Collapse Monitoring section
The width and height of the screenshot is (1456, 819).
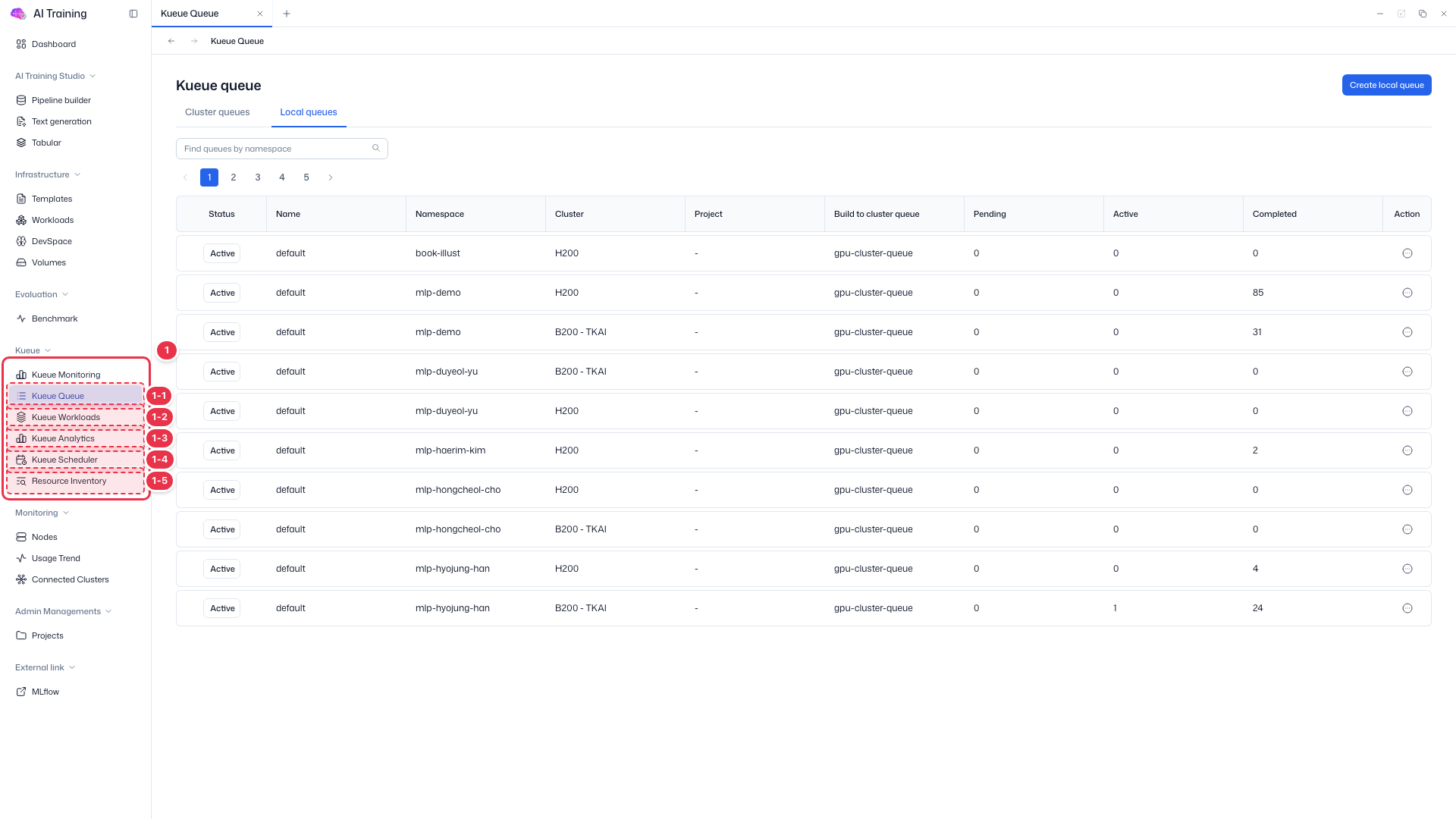(x=42, y=513)
